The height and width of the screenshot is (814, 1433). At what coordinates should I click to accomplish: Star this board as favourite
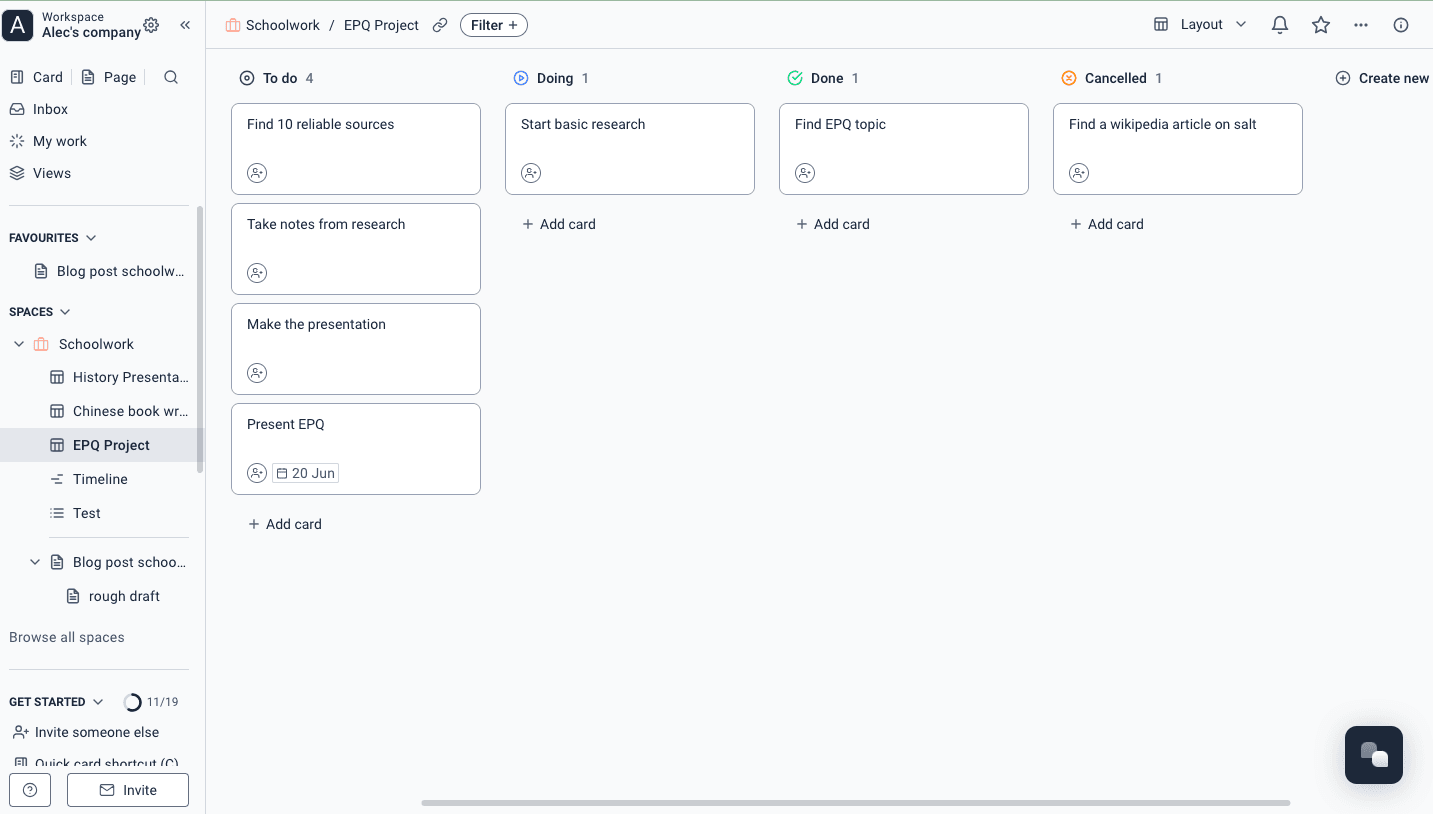click(1321, 25)
